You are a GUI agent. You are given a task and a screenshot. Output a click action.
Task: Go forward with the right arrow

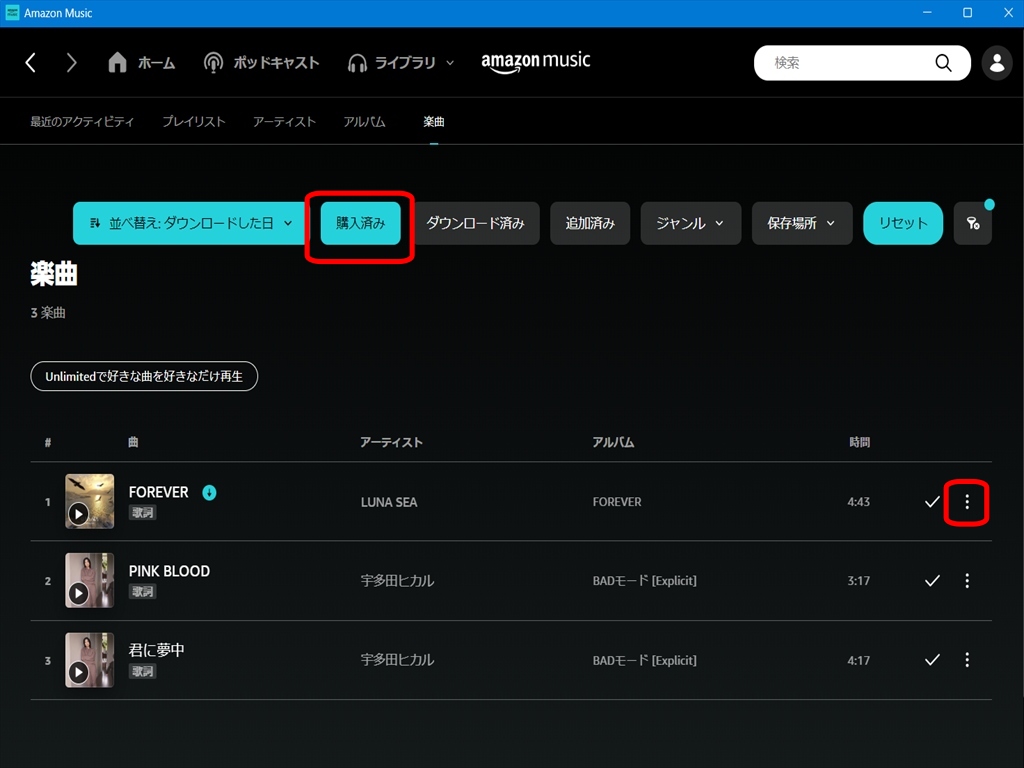71,63
